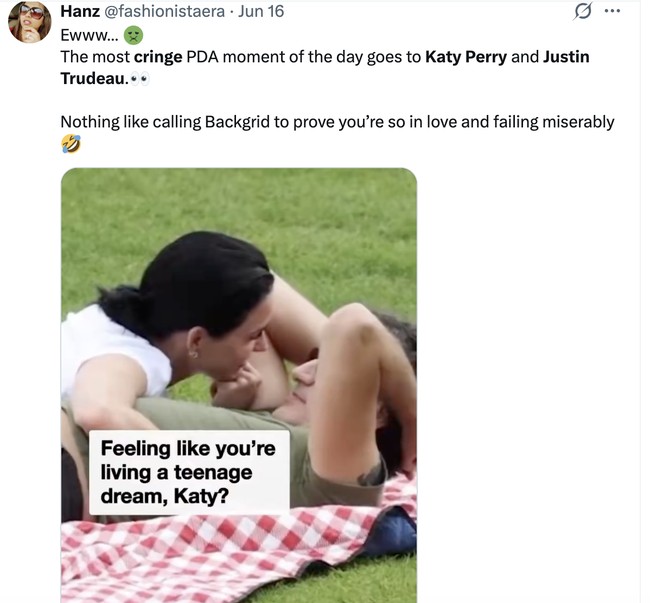
Task: Click the teenage dream caption overlay
Action: (189, 472)
